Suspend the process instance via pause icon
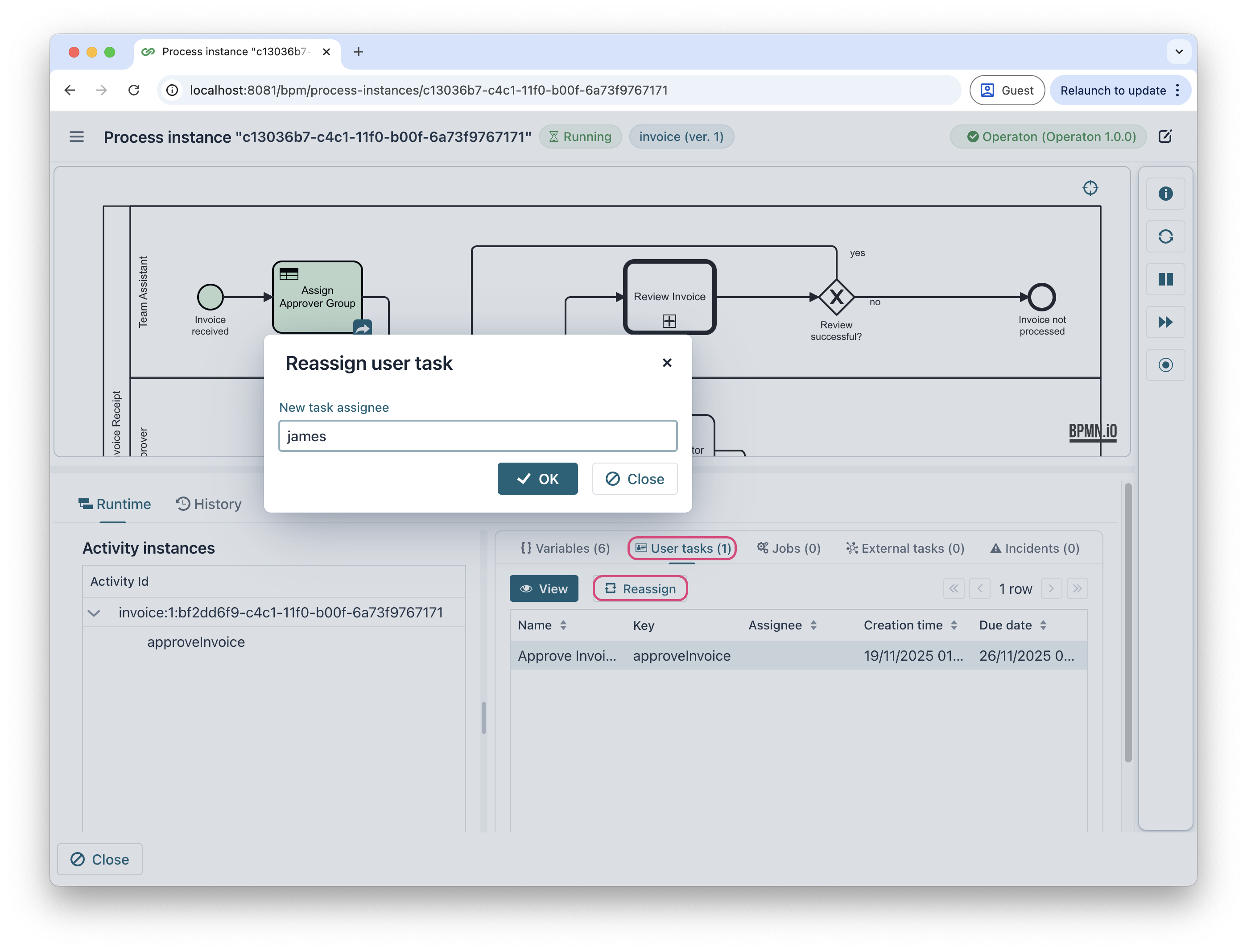Image resolution: width=1247 pixels, height=952 pixels. tap(1166, 279)
